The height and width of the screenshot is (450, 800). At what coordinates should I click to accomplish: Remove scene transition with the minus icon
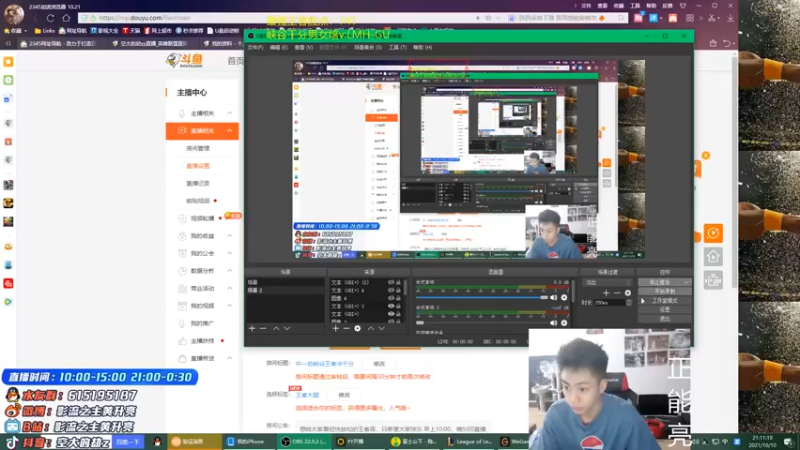click(617, 293)
